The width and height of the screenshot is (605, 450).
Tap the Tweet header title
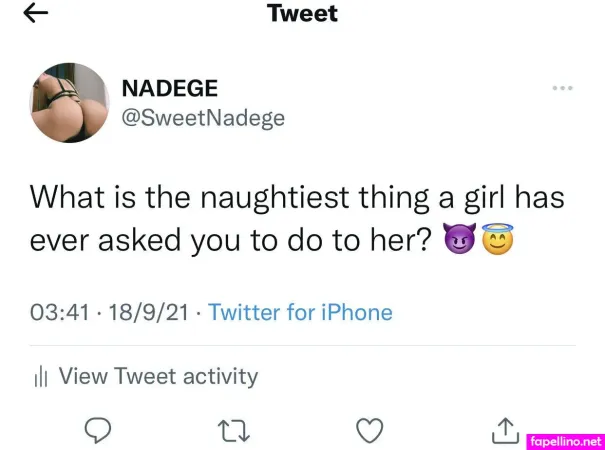click(302, 14)
